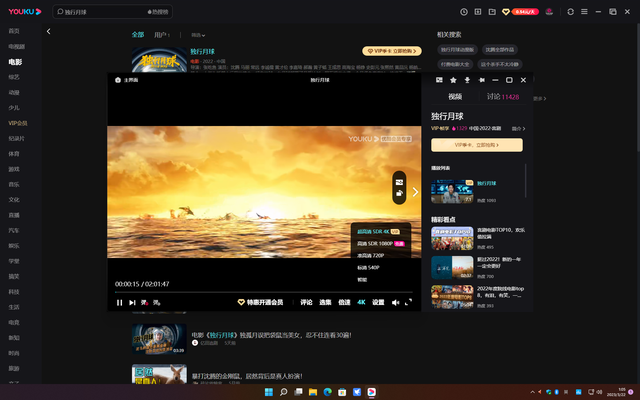The image size is (640, 400).
Task: Switch to the 视频 tab
Action: tap(455, 97)
